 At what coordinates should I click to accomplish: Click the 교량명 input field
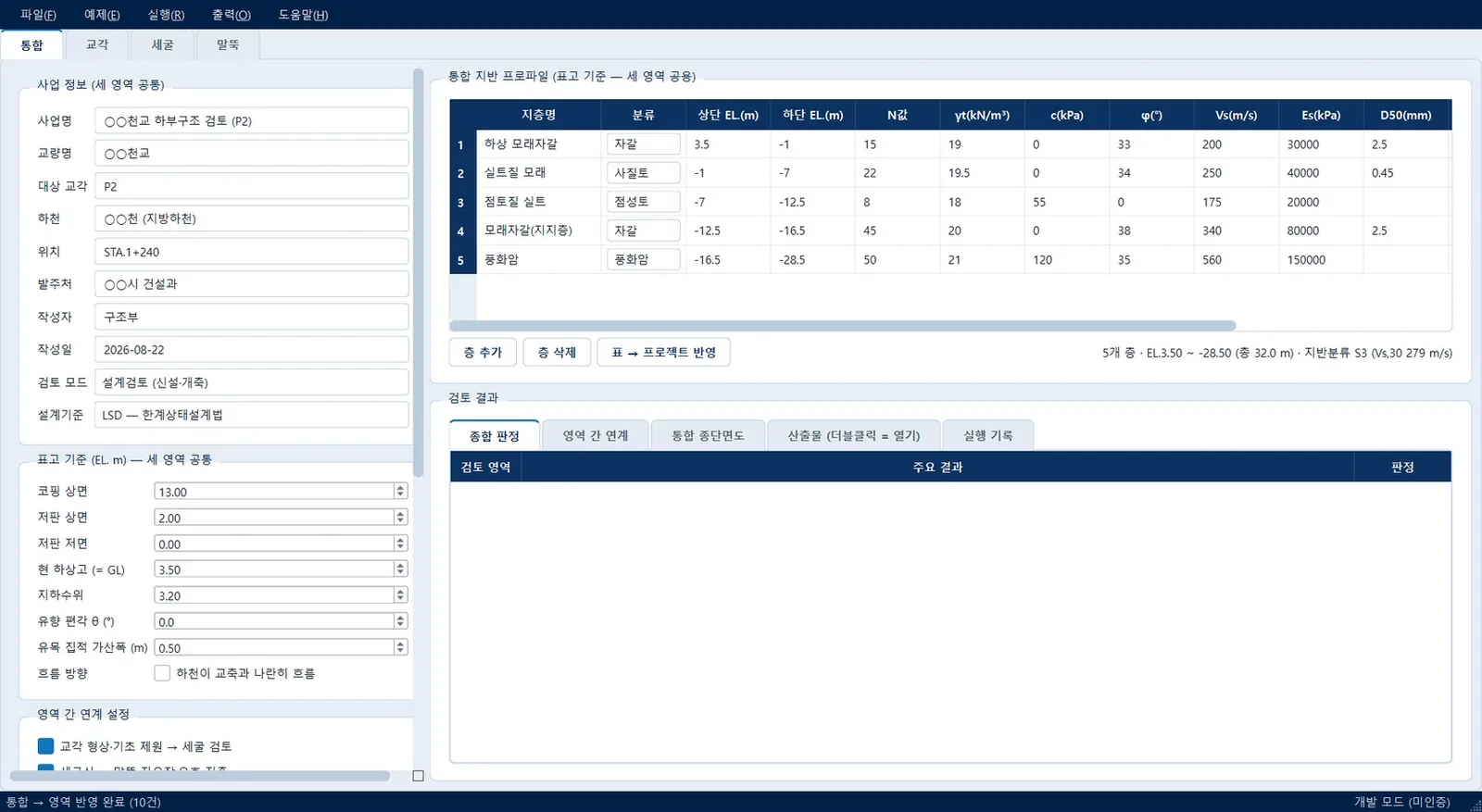(251, 153)
